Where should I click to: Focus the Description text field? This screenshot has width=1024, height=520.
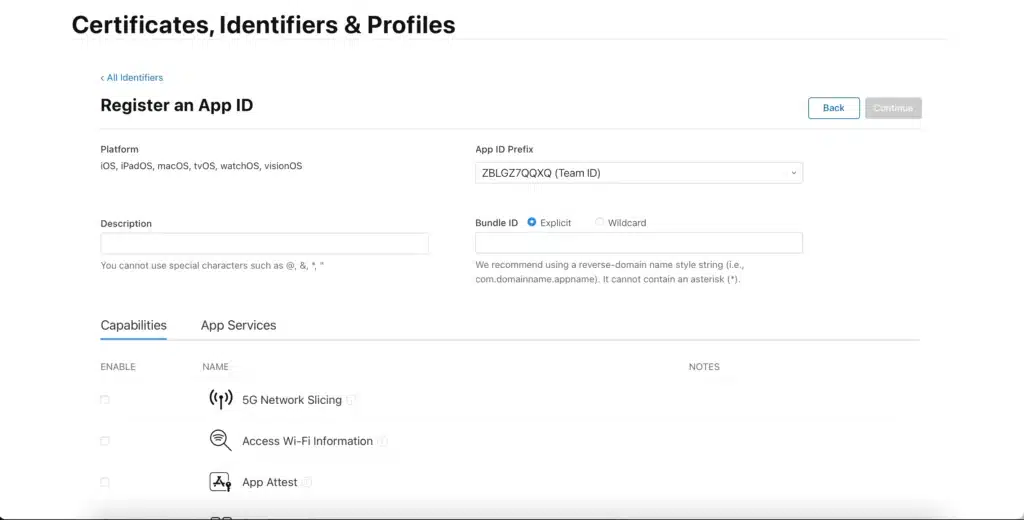point(264,243)
